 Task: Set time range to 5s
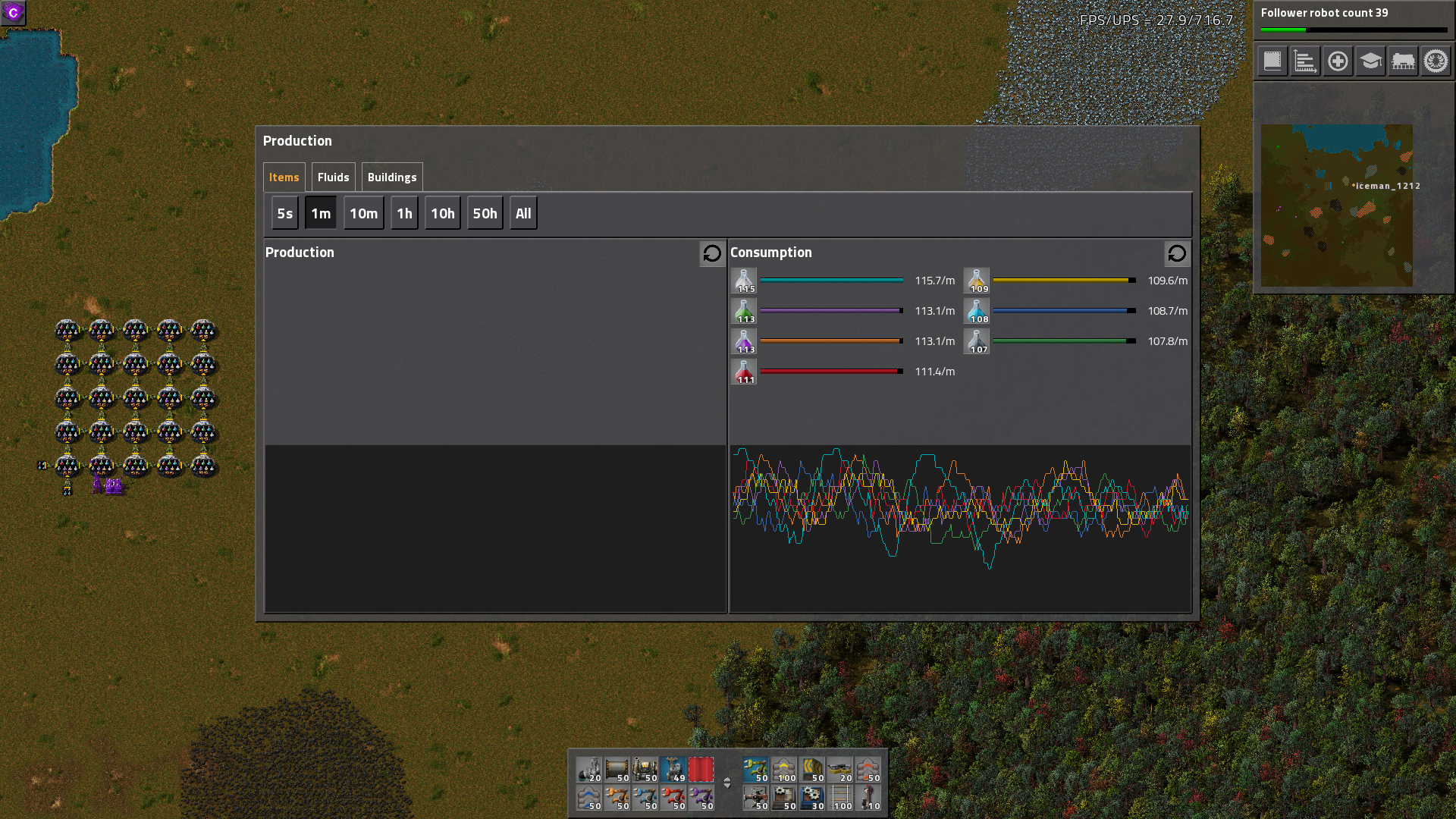285,214
